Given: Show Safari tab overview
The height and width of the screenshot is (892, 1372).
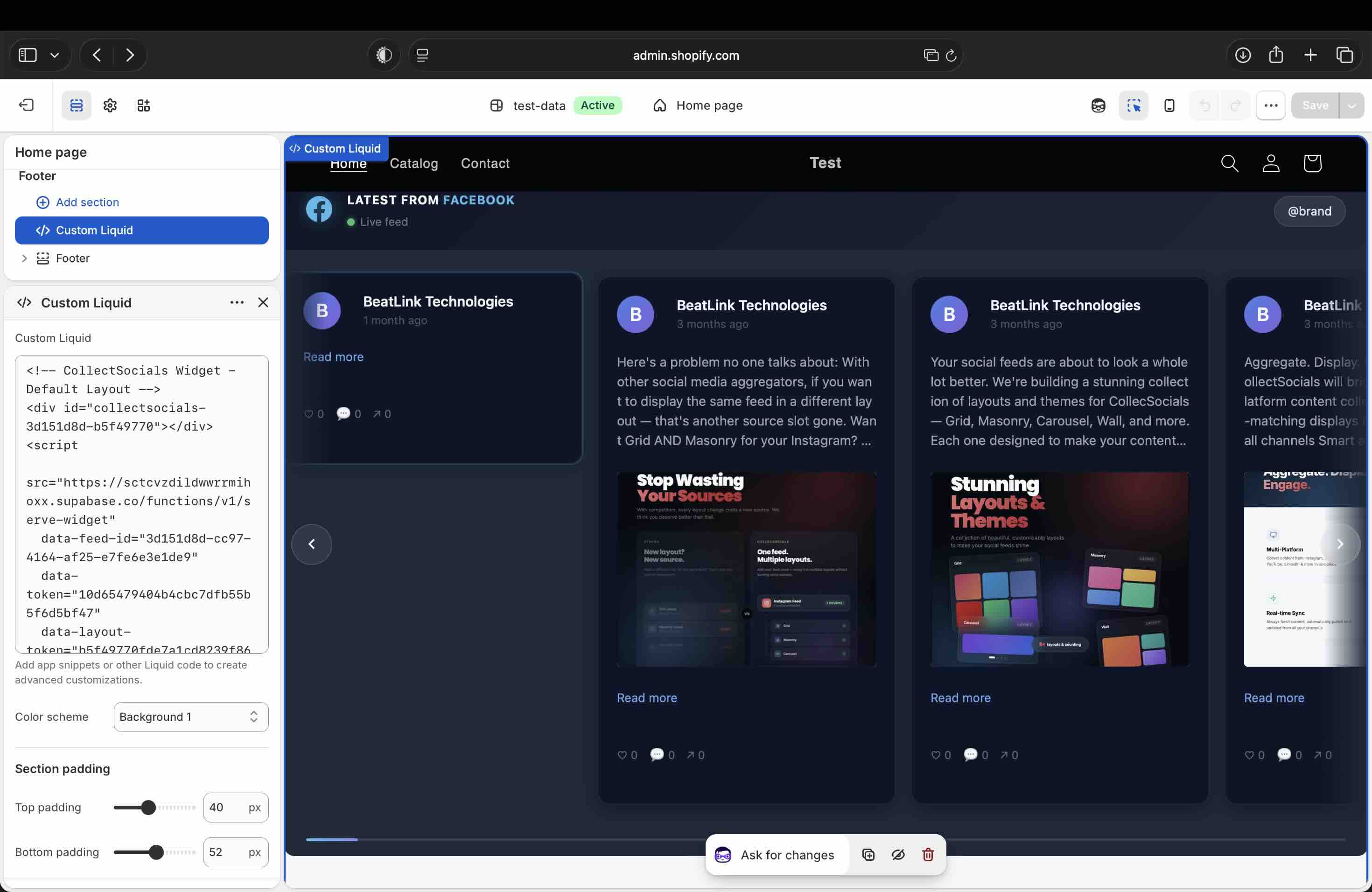Looking at the screenshot, I should [x=1345, y=56].
